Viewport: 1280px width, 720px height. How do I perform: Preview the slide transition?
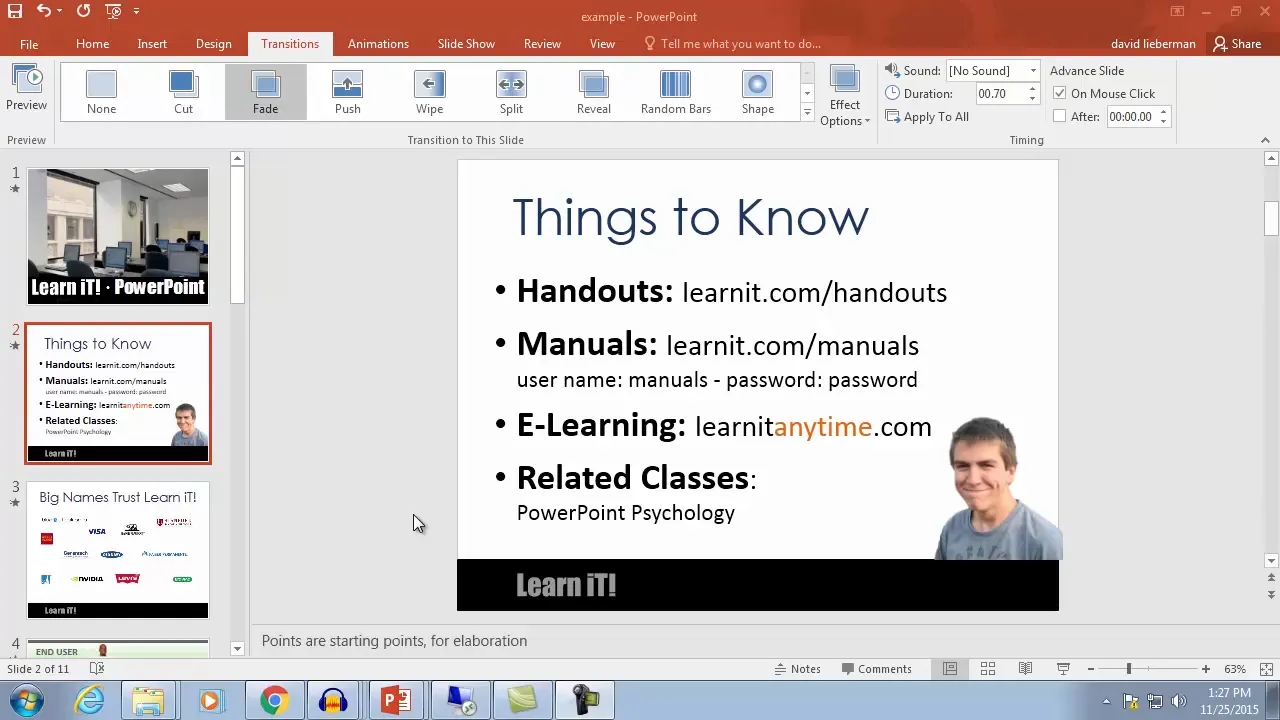point(26,88)
